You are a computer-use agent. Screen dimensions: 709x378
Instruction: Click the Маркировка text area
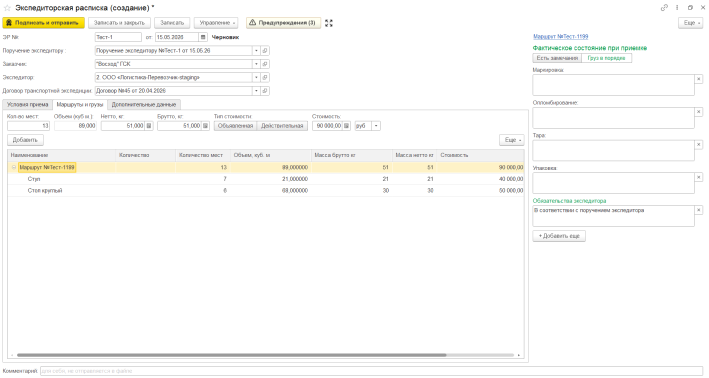click(x=613, y=85)
